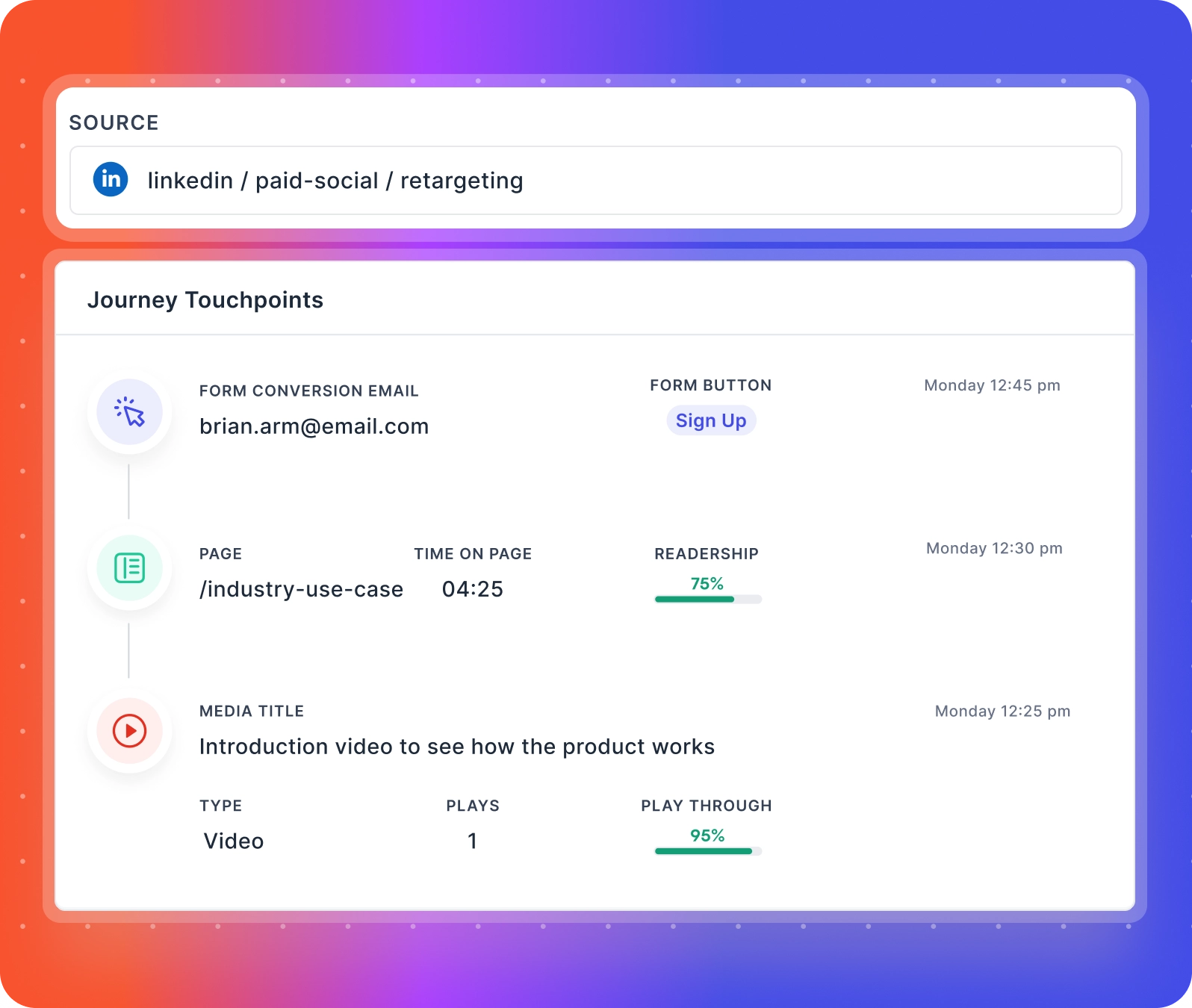
Task: Click the Monday 12:45 pm timestamp
Action: tap(992, 385)
